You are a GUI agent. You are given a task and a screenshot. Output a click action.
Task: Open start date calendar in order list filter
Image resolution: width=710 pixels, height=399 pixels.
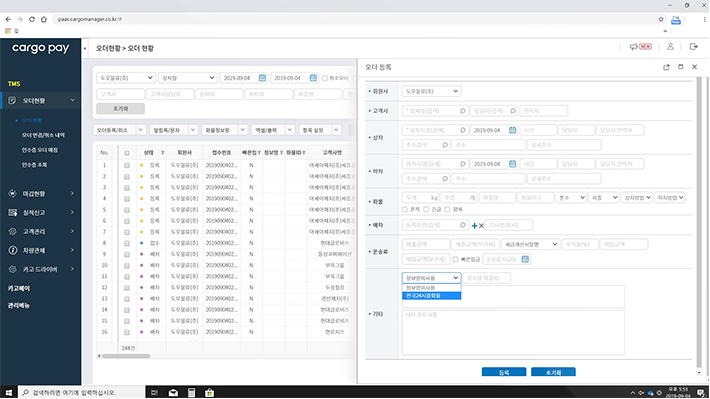(262, 78)
